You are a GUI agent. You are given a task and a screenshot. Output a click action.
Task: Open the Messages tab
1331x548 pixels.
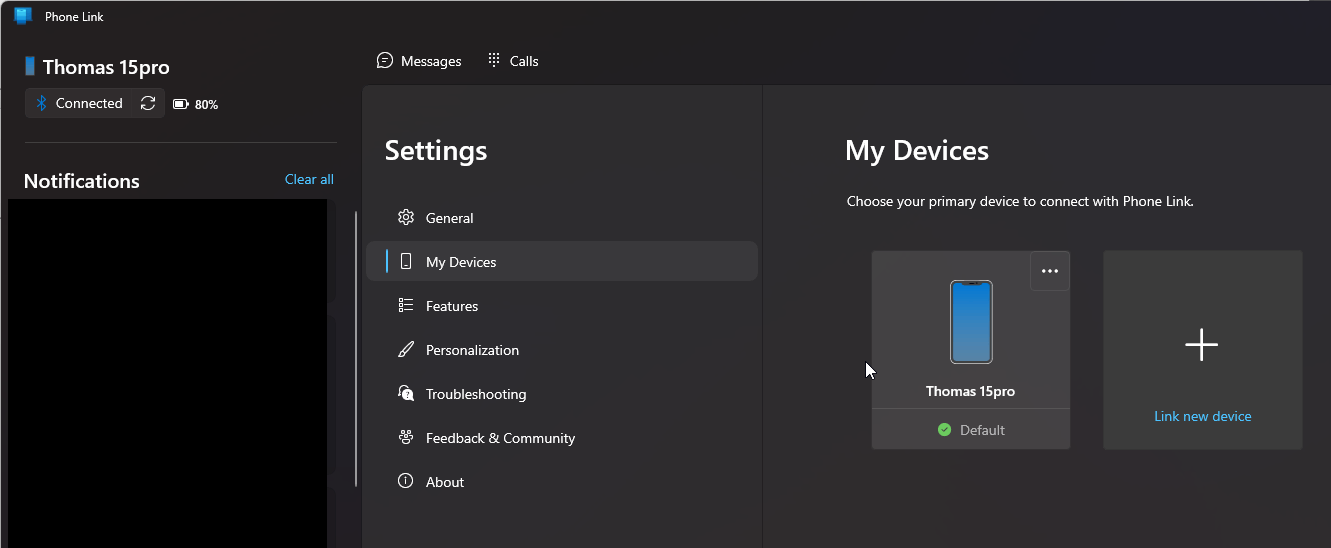point(419,61)
